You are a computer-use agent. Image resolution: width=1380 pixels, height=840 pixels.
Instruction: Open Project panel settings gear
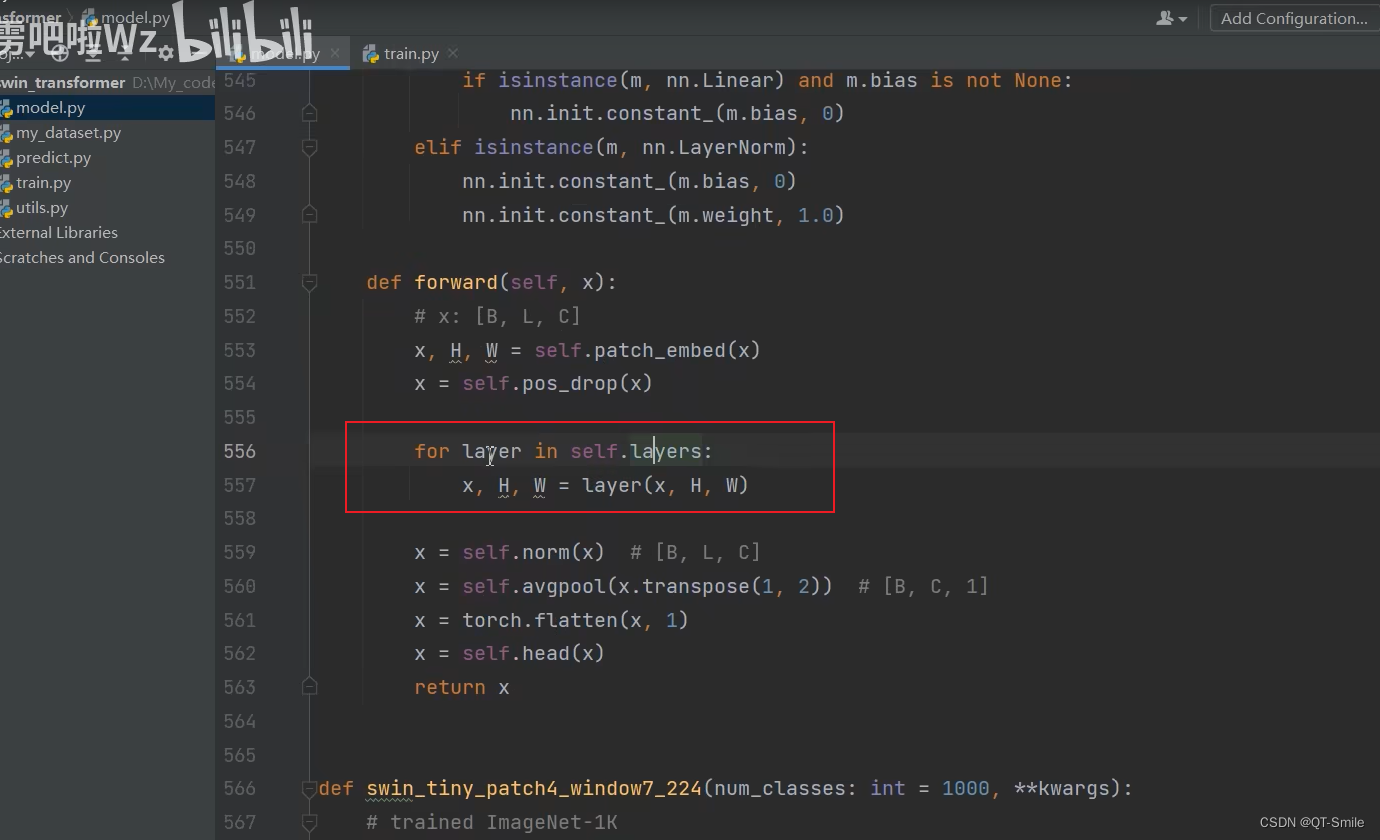[x=166, y=53]
